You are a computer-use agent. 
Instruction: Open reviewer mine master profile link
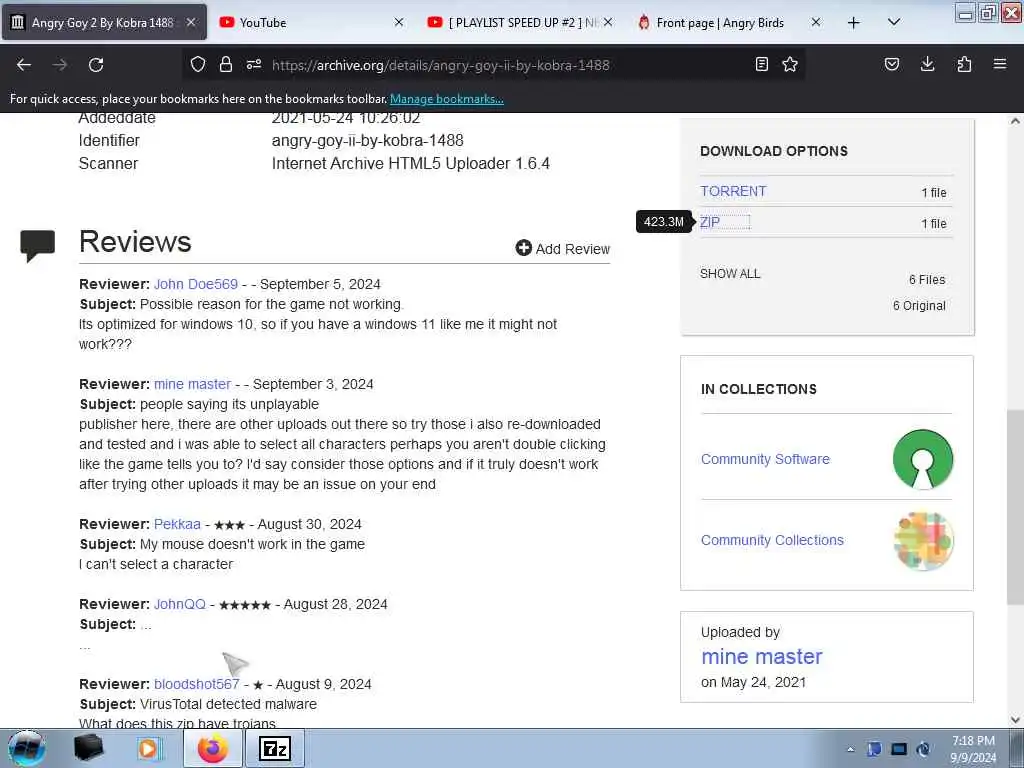[193, 384]
